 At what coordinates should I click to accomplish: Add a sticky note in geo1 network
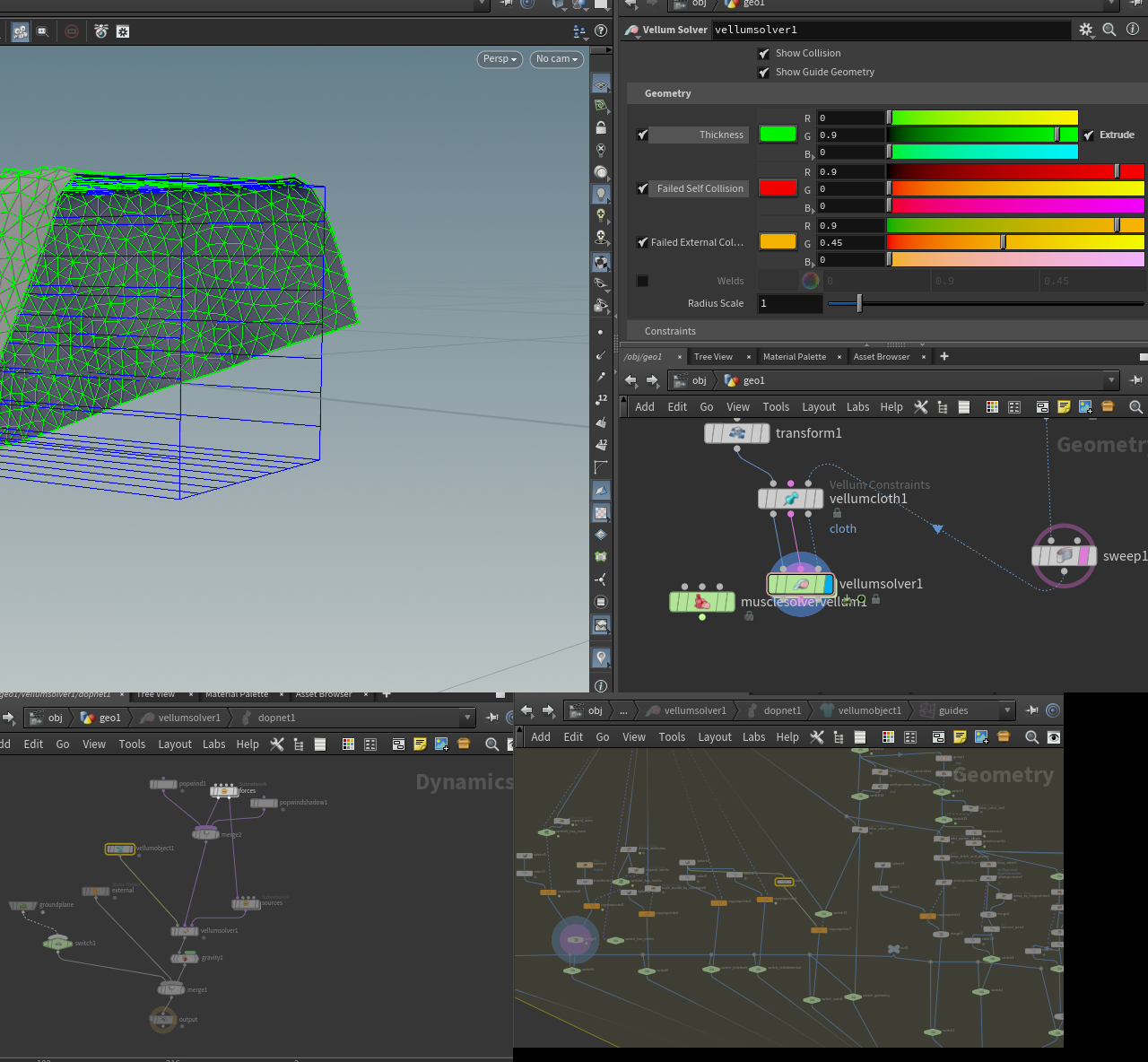click(1064, 407)
